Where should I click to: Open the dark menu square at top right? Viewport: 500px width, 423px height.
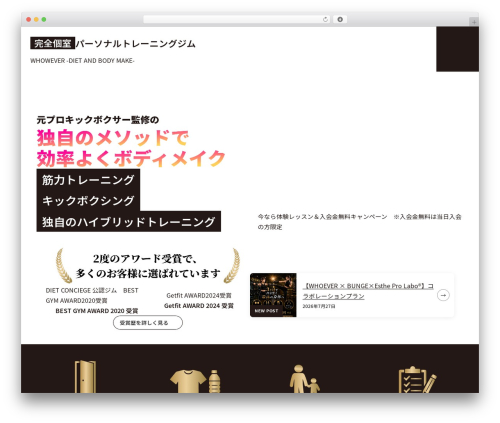(x=458, y=49)
